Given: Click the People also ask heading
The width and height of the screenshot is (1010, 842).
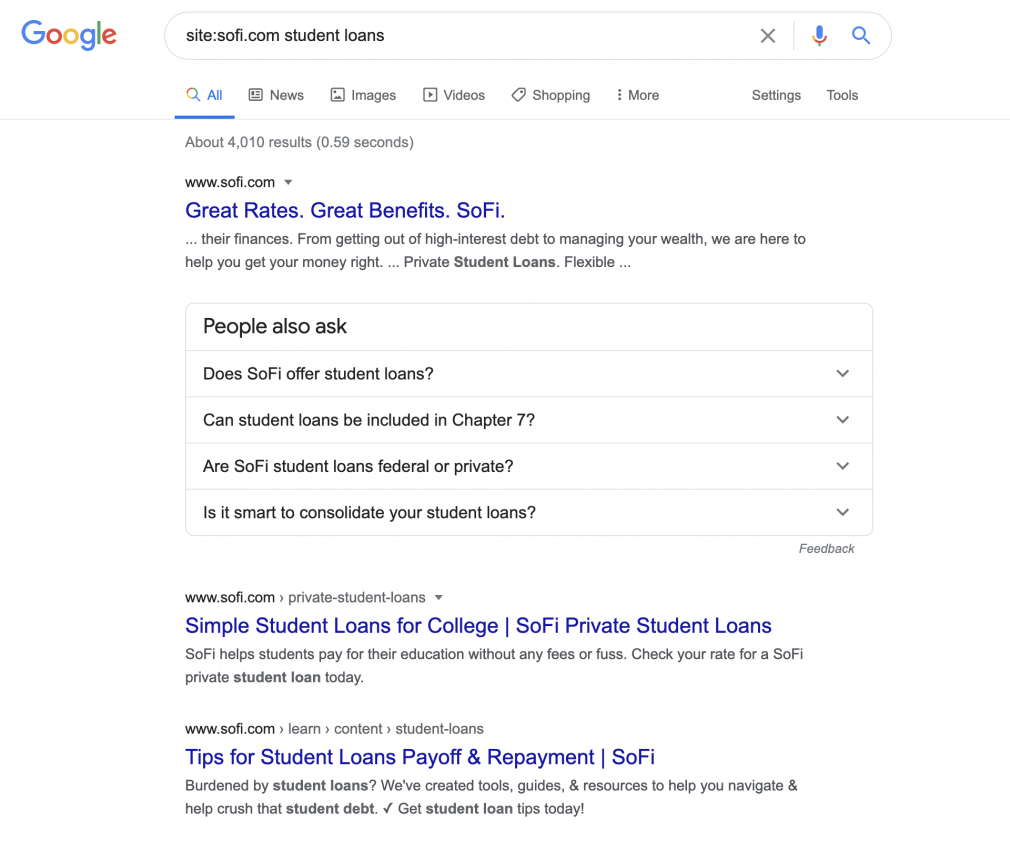Looking at the screenshot, I should pos(275,327).
